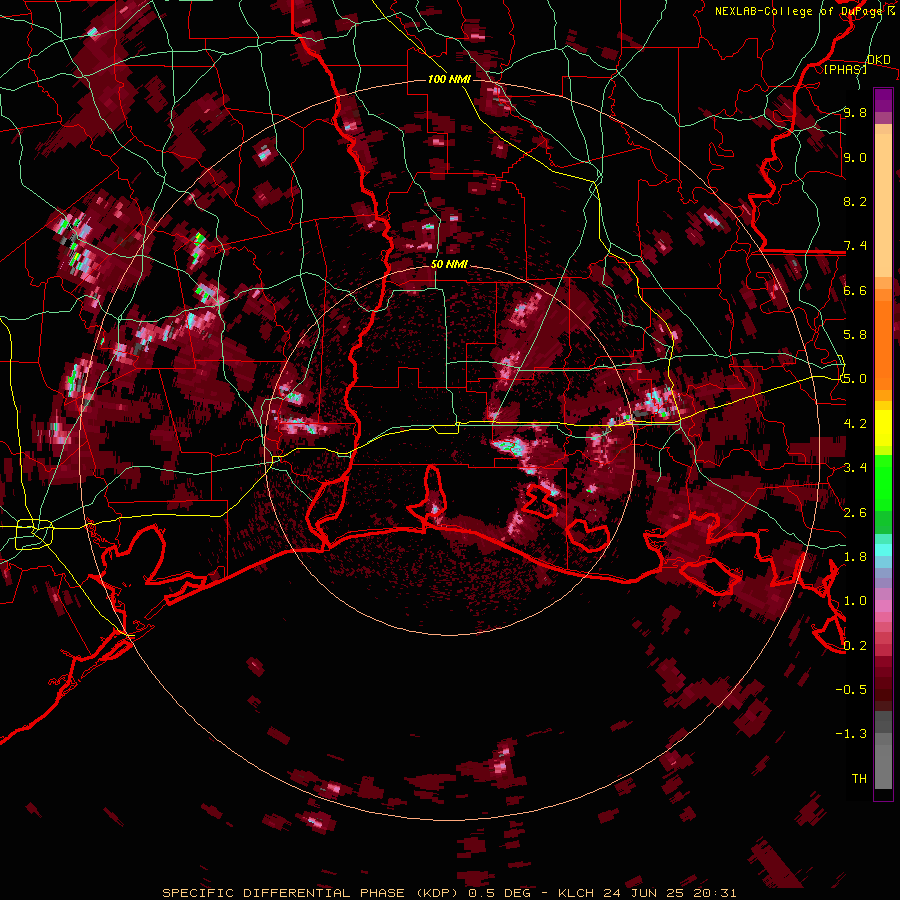Click the "[PHAS]" legend header
The height and width of the screenshot is (900, 900).
point(845,69)
